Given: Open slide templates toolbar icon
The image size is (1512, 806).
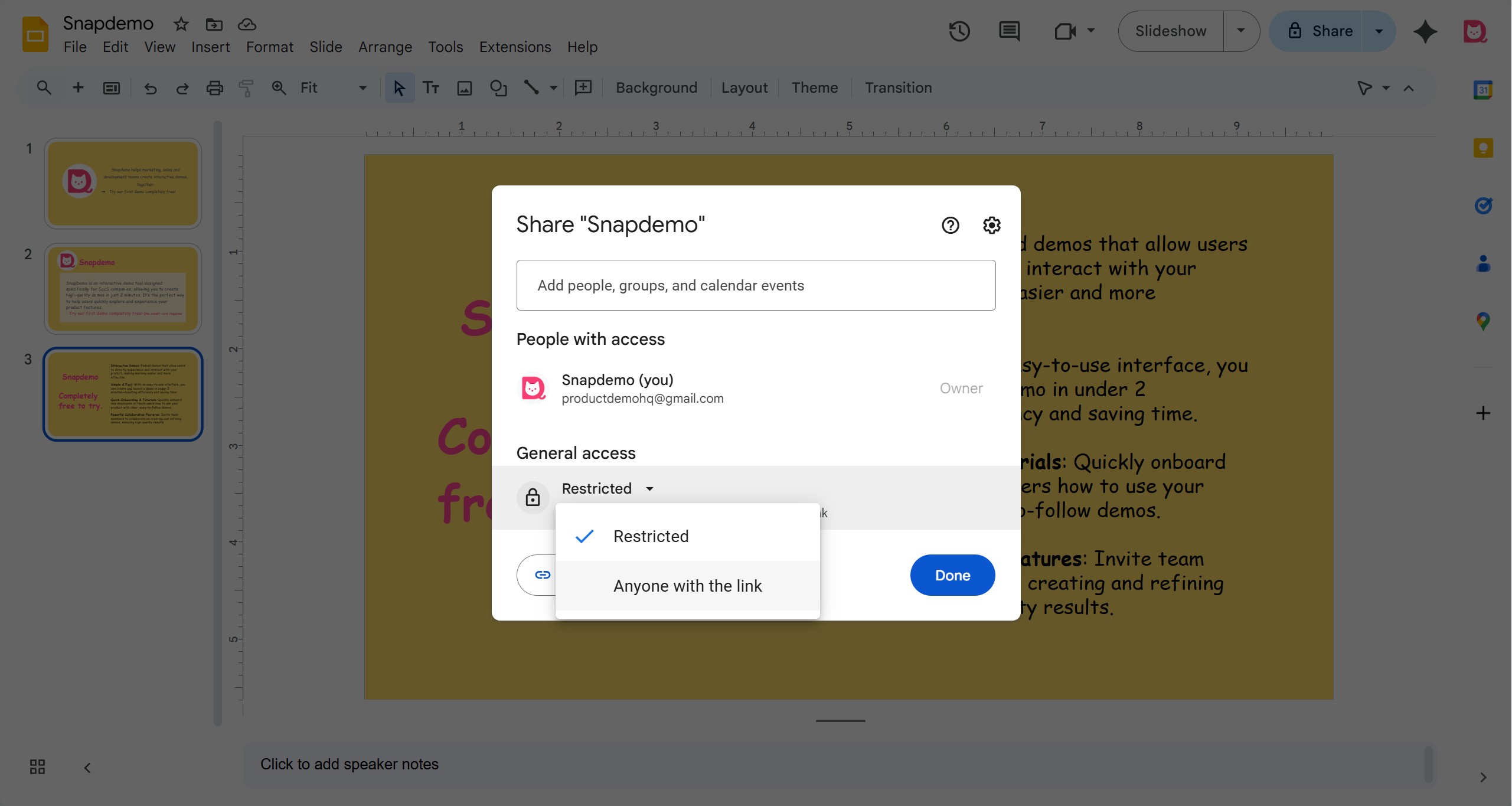Looking at the screenshot, I should (112, 88).
